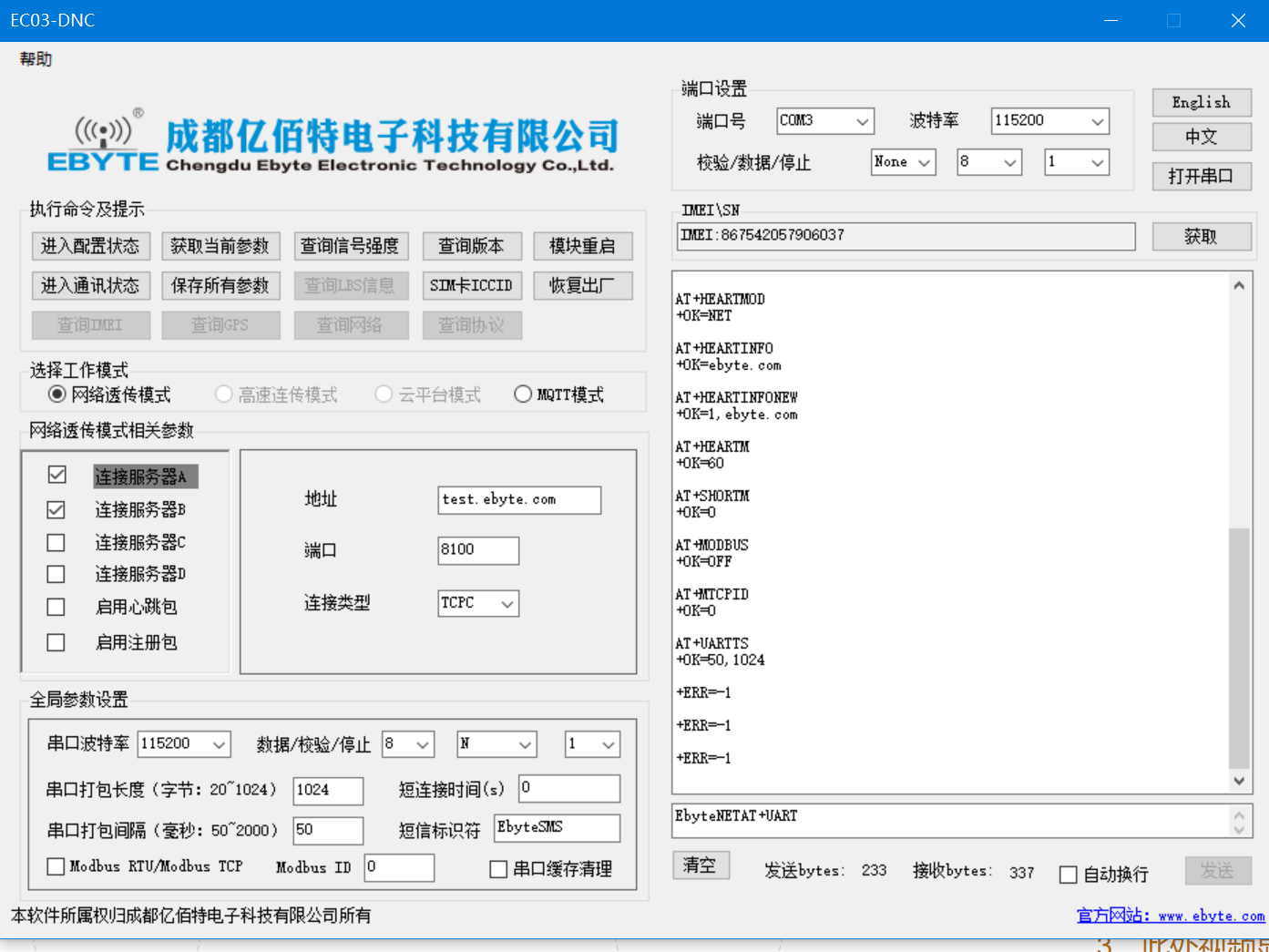
Task: Click the EBYTE company logo
Action: tap(103, 143)
